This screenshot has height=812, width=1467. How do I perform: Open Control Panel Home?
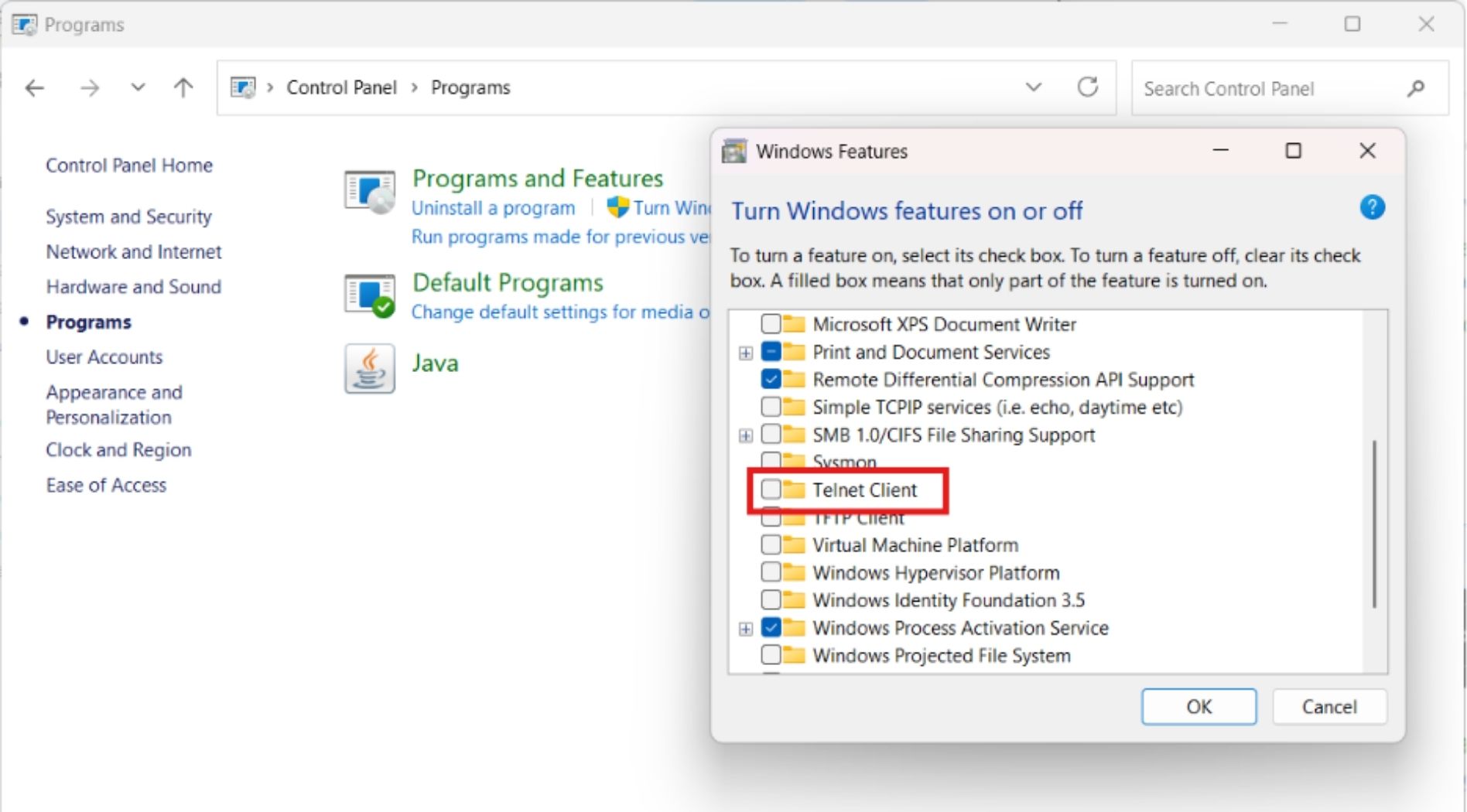(129, 165)
